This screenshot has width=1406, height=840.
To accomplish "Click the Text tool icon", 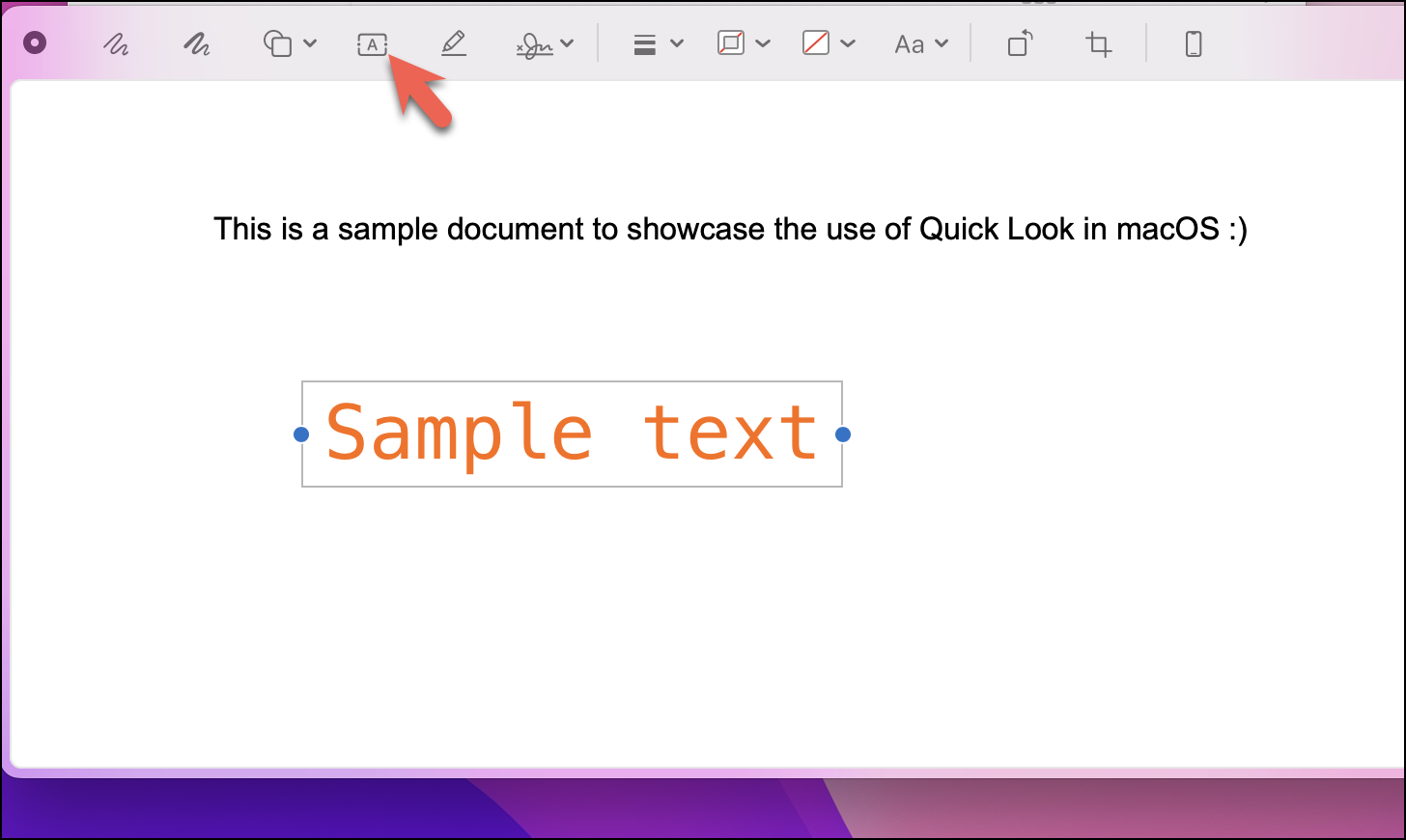I will (373, 44).
